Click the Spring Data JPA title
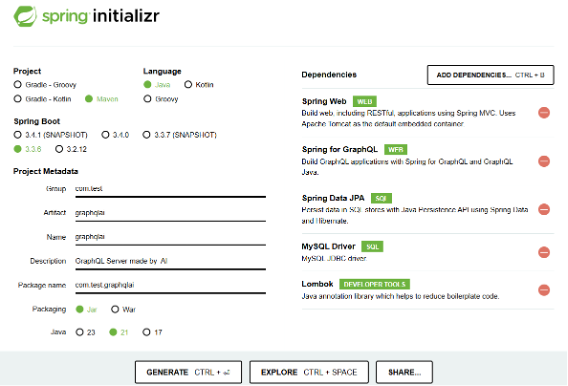Viewport: 568px width, 386px height. (333, 198)
